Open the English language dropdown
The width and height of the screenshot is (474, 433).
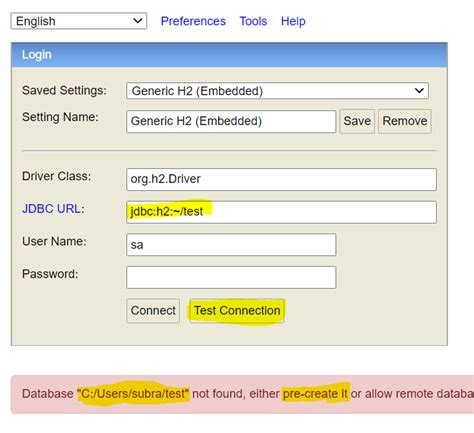pos(79,21)
